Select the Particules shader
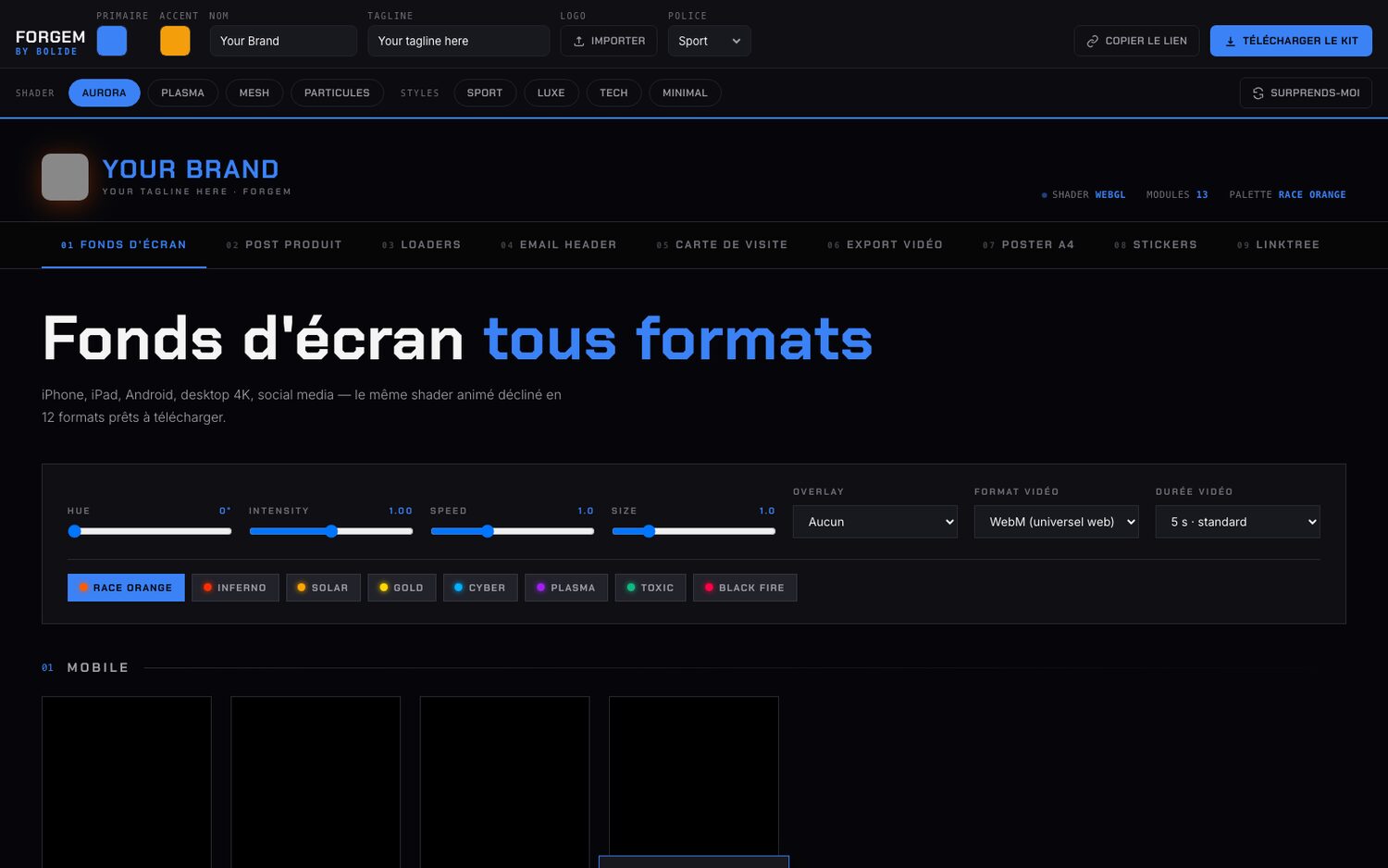The image size is (1388, 868). [x=337, y=93]
